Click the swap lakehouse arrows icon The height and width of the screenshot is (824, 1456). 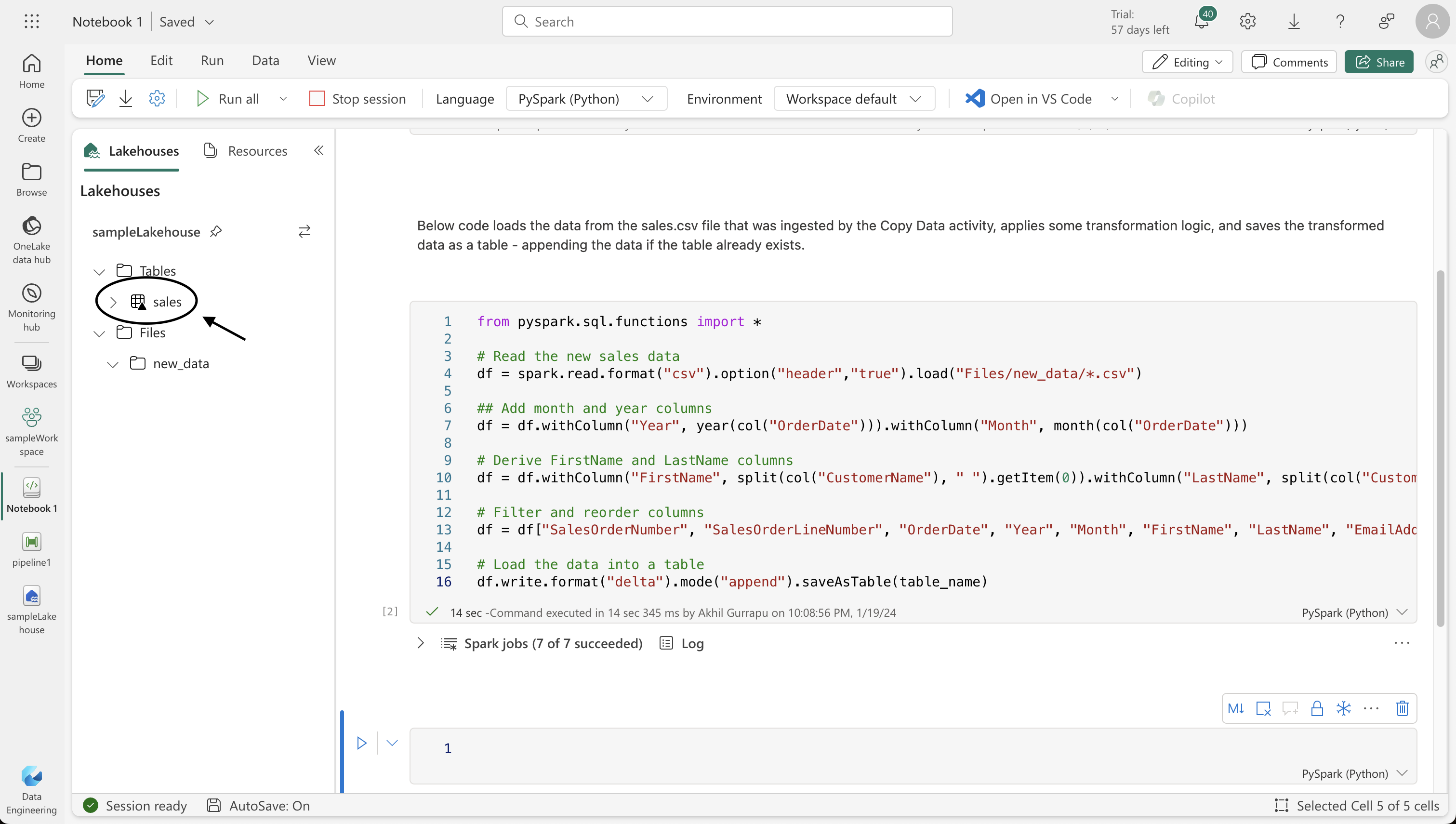pos(304,231)
